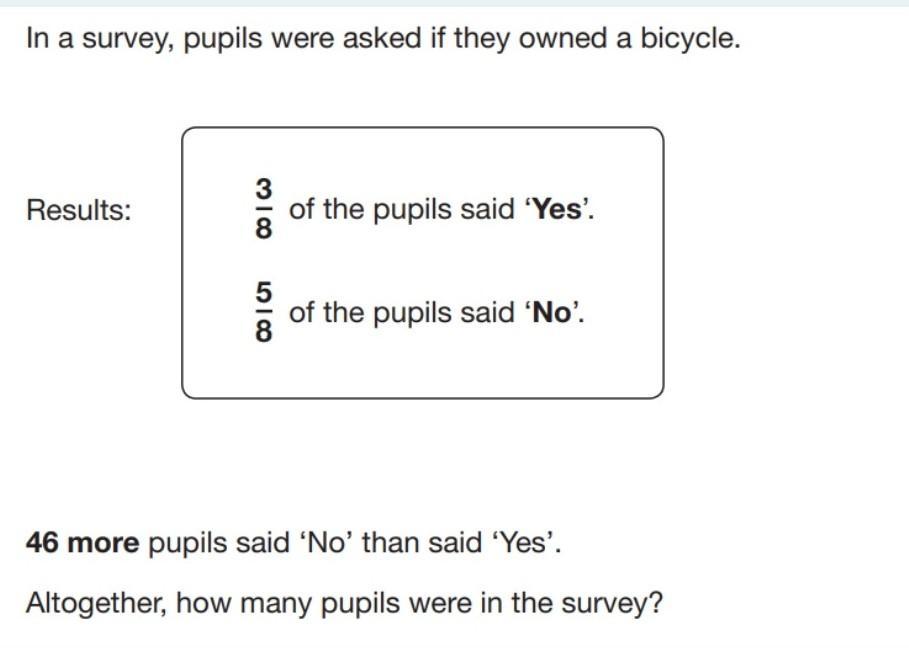909x653 pixels.
Task: Click the denominator 8 under the 5
Action: click(263, 331)
